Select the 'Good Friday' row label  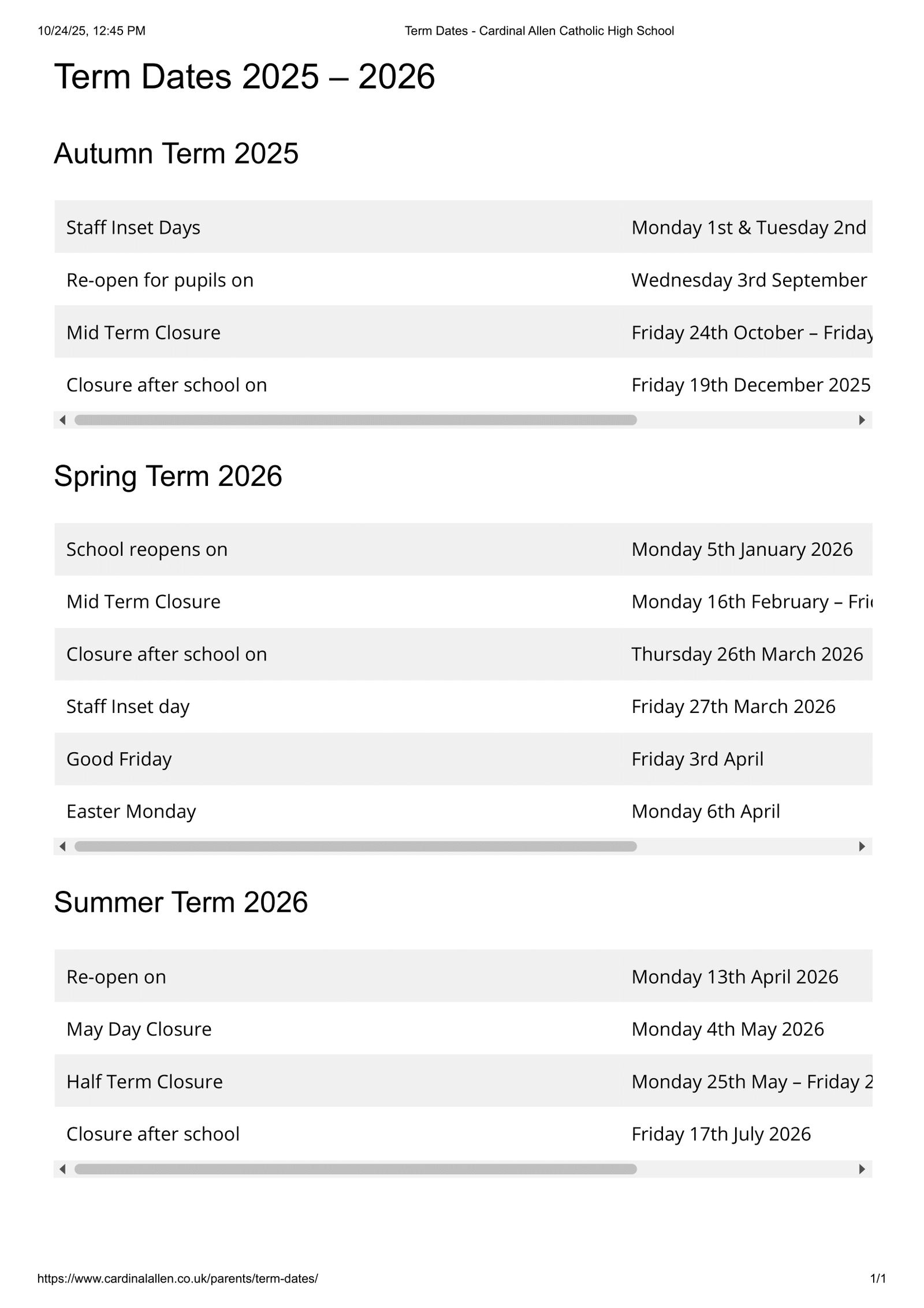(x=119, y=759)
